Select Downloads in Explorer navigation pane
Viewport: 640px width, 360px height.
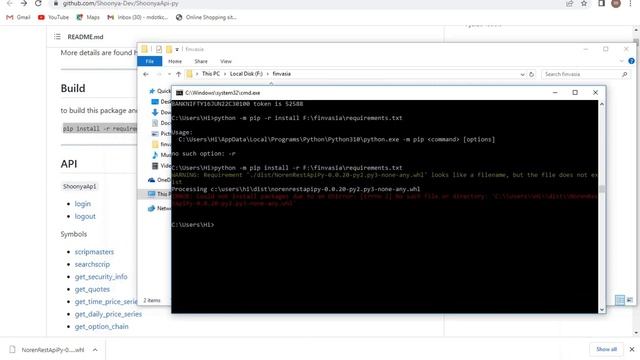[x=161, y=112]
